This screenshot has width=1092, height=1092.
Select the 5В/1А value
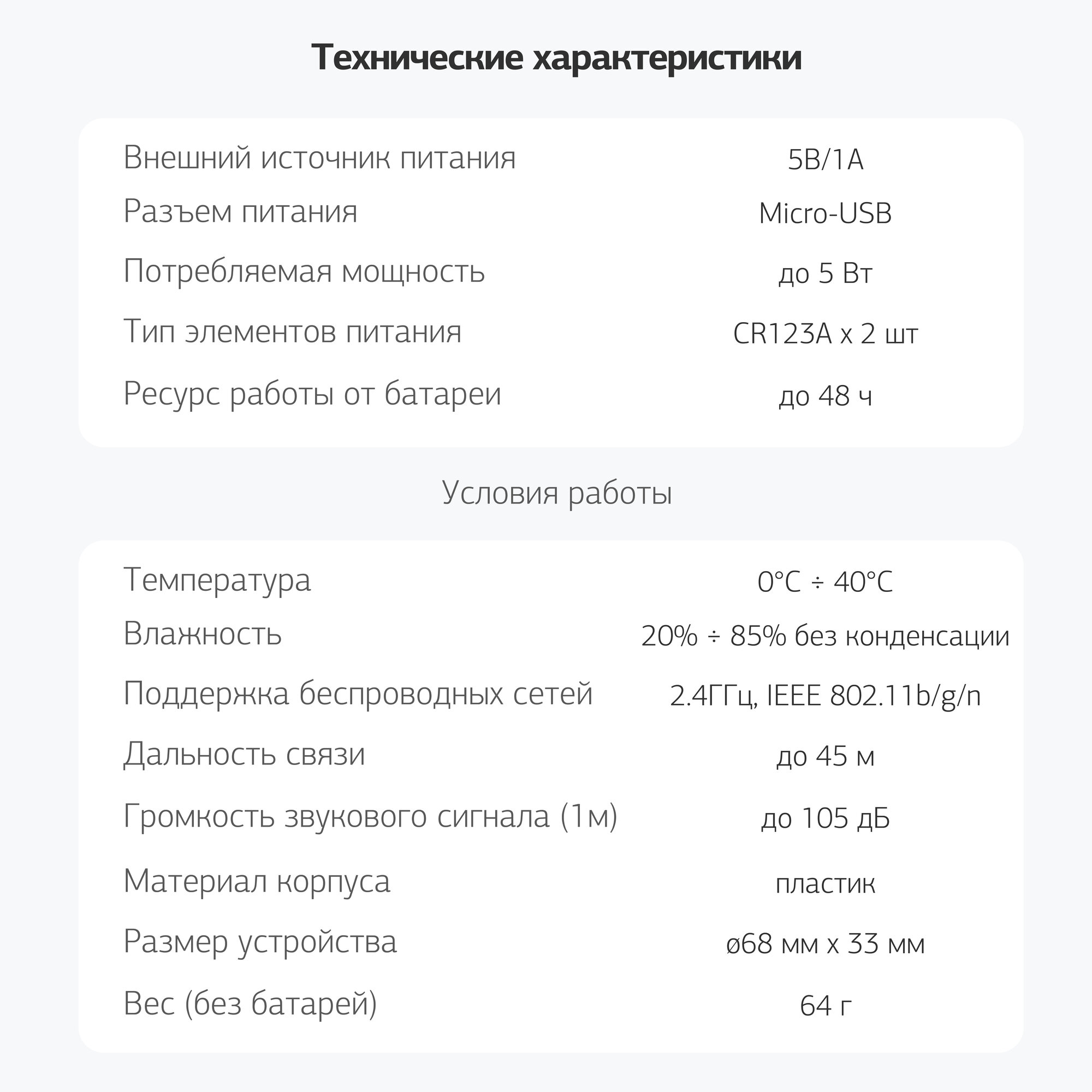pos(825,159)
